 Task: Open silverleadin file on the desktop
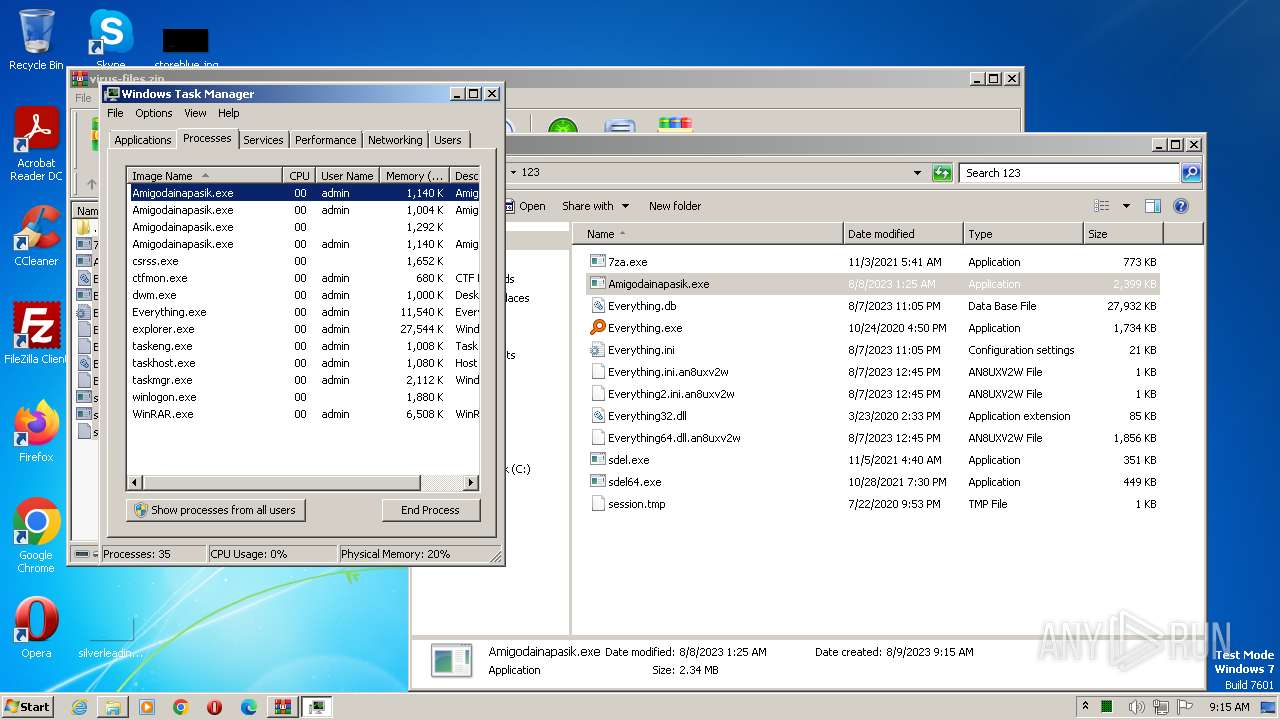pyautogui.click(x=111, y=639)
